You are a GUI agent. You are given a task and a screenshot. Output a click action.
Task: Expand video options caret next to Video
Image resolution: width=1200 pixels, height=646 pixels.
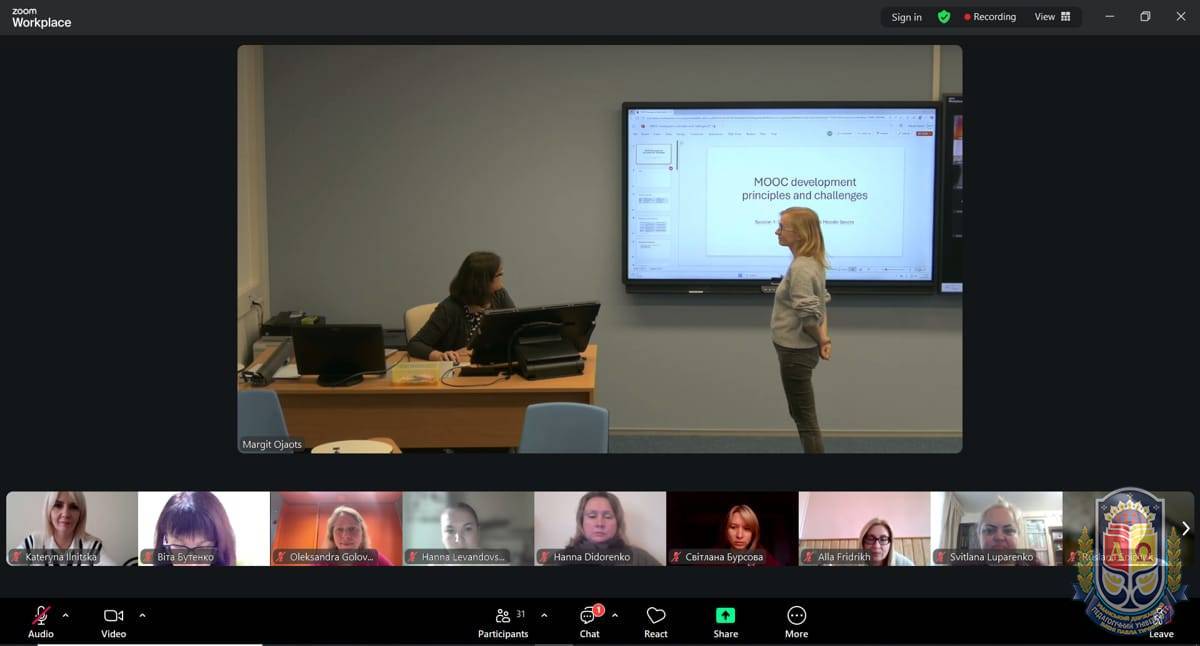click(x=142, y=615)
